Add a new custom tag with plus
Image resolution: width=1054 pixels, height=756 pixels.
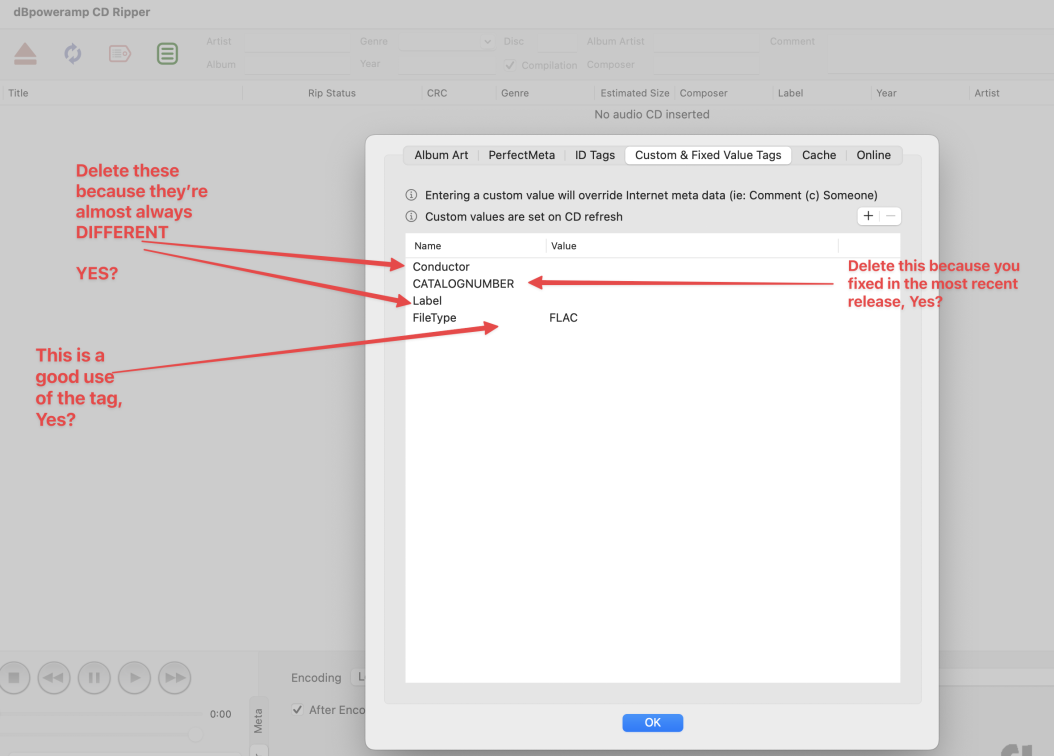point(868,216)
